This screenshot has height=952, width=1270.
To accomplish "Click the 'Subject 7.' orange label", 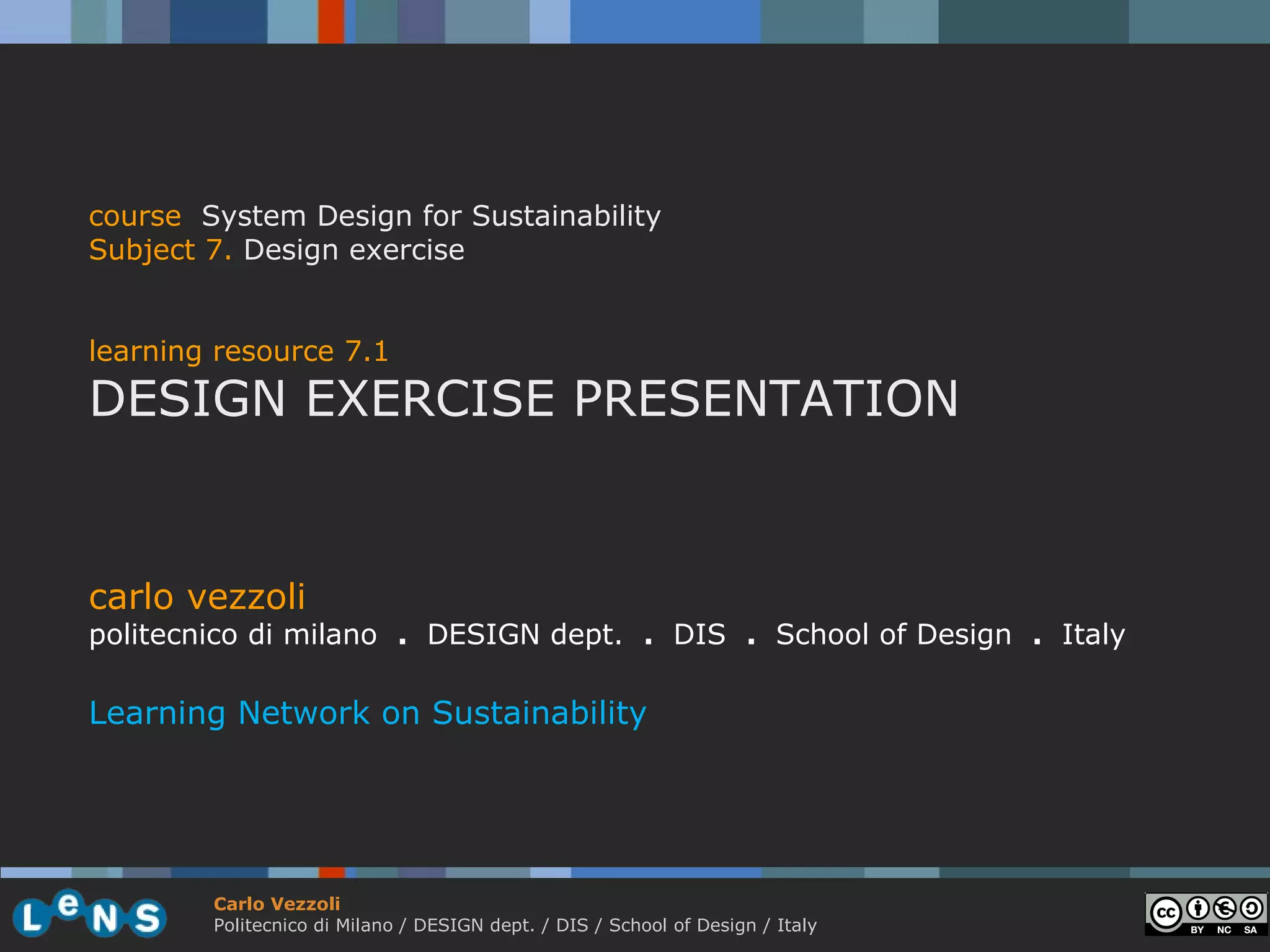I will (160, 250).
